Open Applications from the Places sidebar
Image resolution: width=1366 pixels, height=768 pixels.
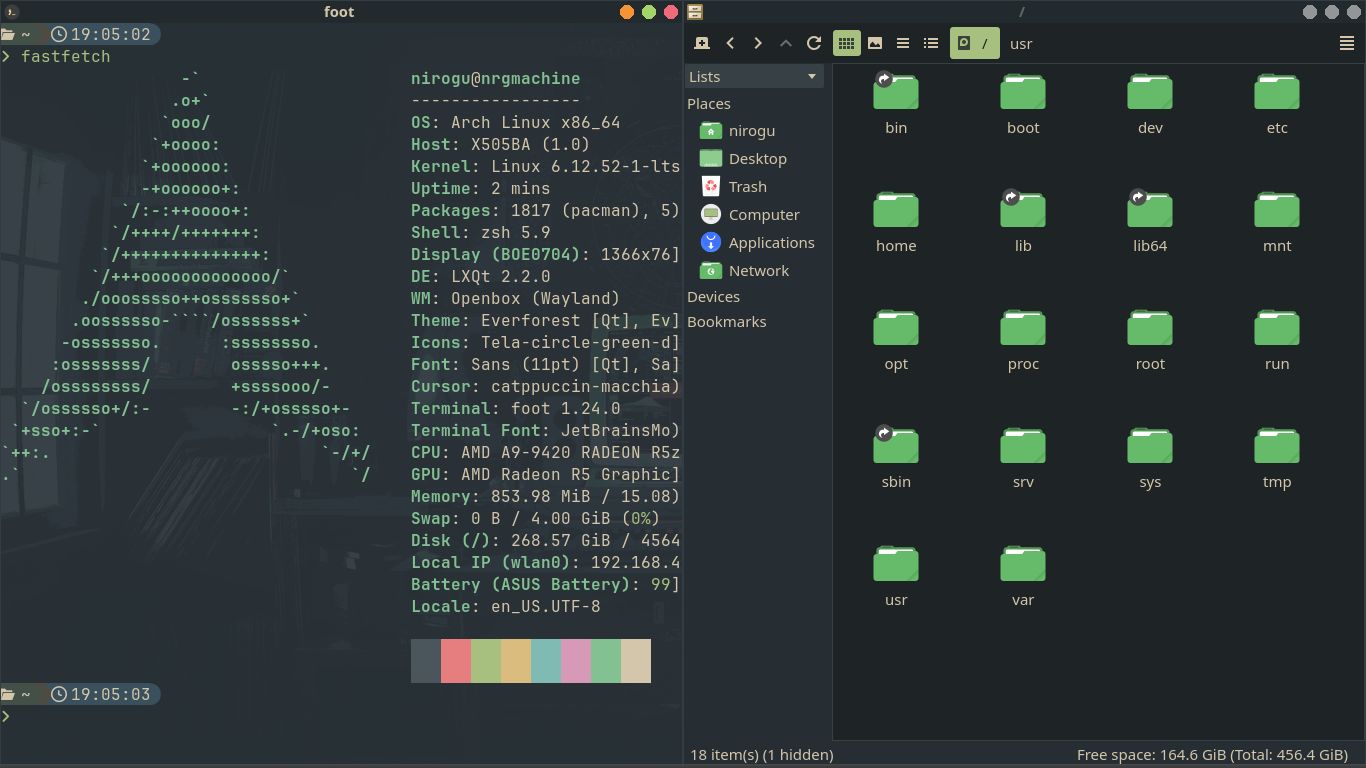[x=770, y=242]
